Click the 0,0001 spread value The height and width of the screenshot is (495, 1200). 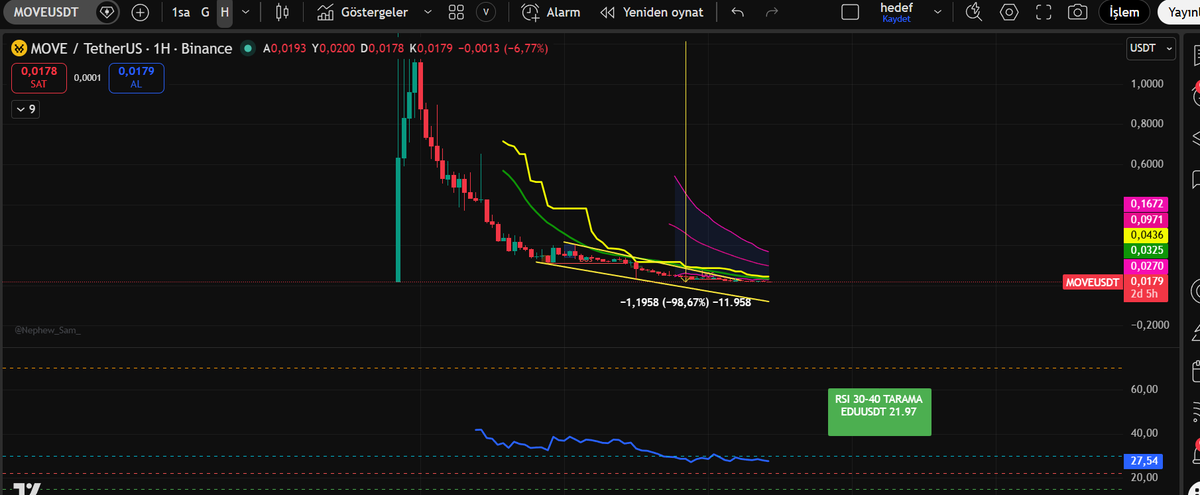pyautogui.click(x=88, y=77)
